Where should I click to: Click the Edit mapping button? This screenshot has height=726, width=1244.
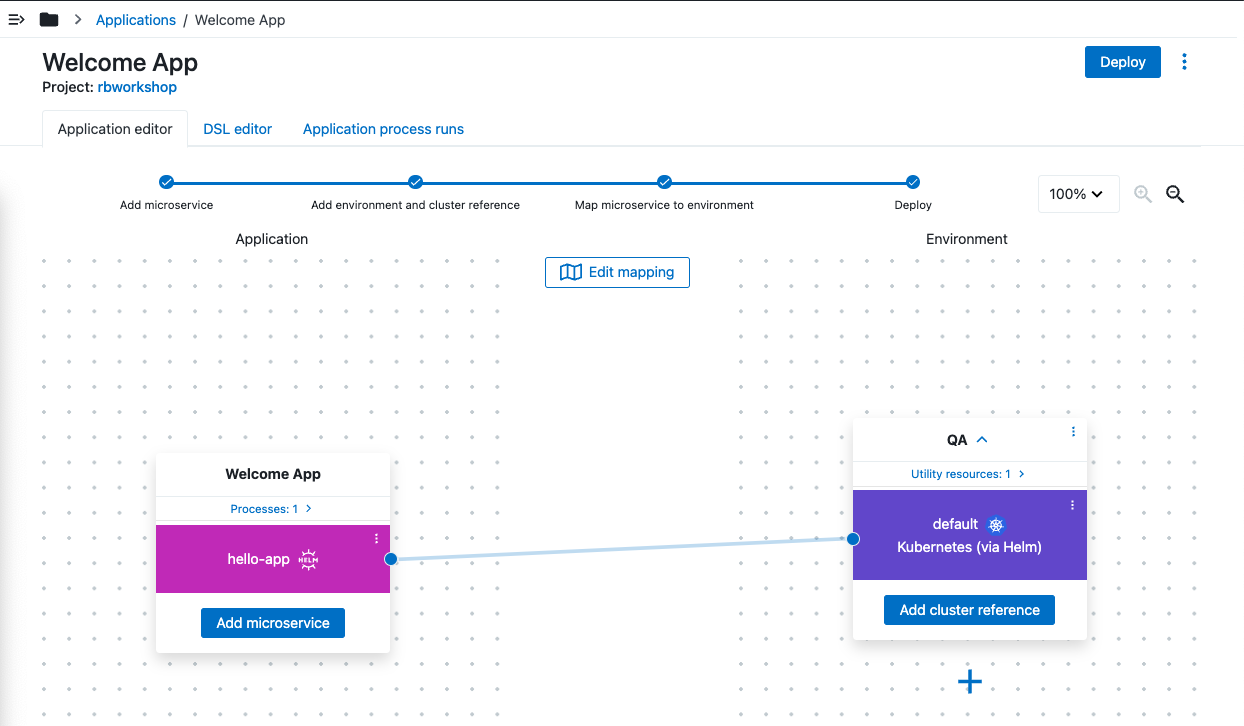617,272
